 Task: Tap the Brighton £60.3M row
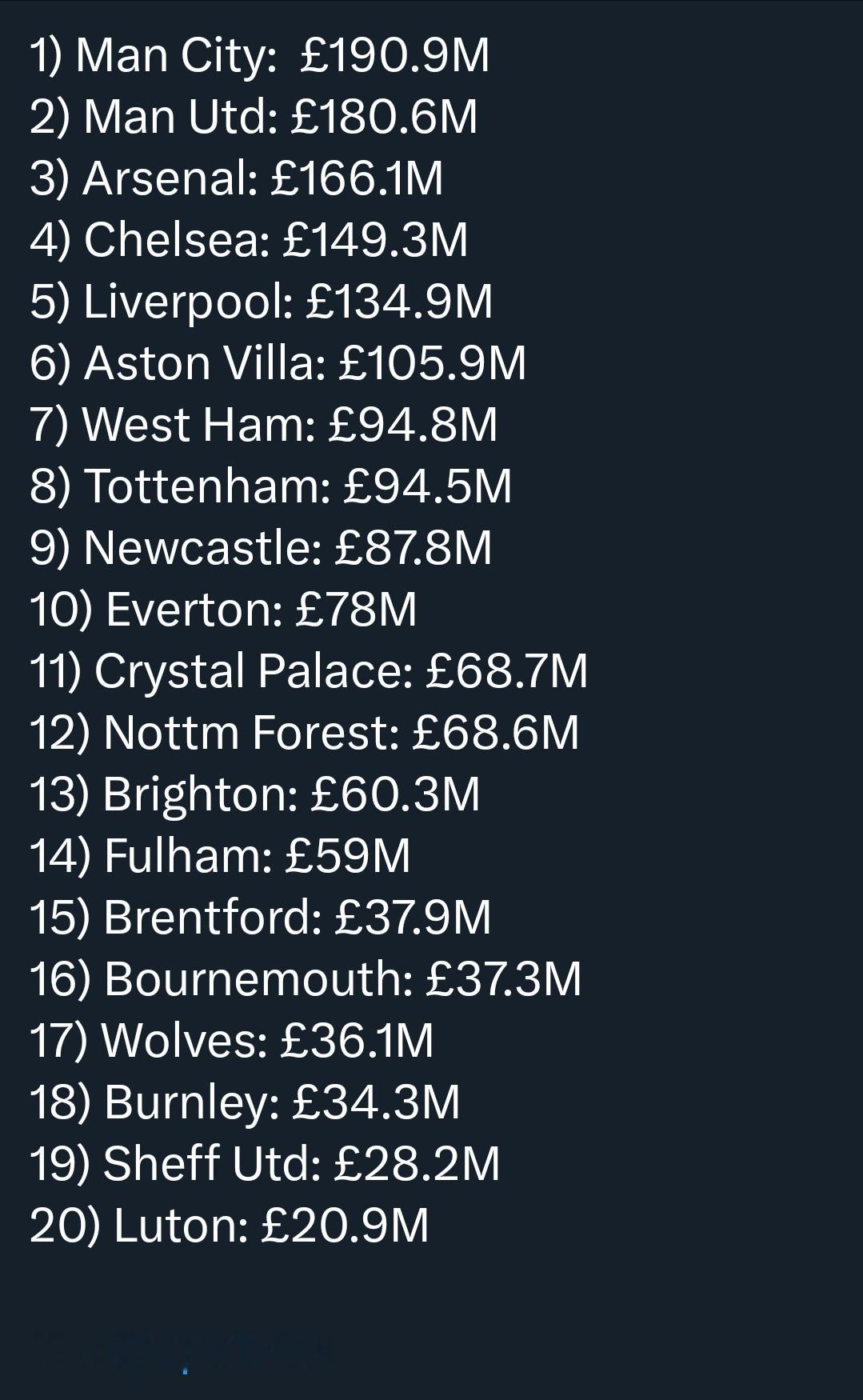tap(255, 795)
